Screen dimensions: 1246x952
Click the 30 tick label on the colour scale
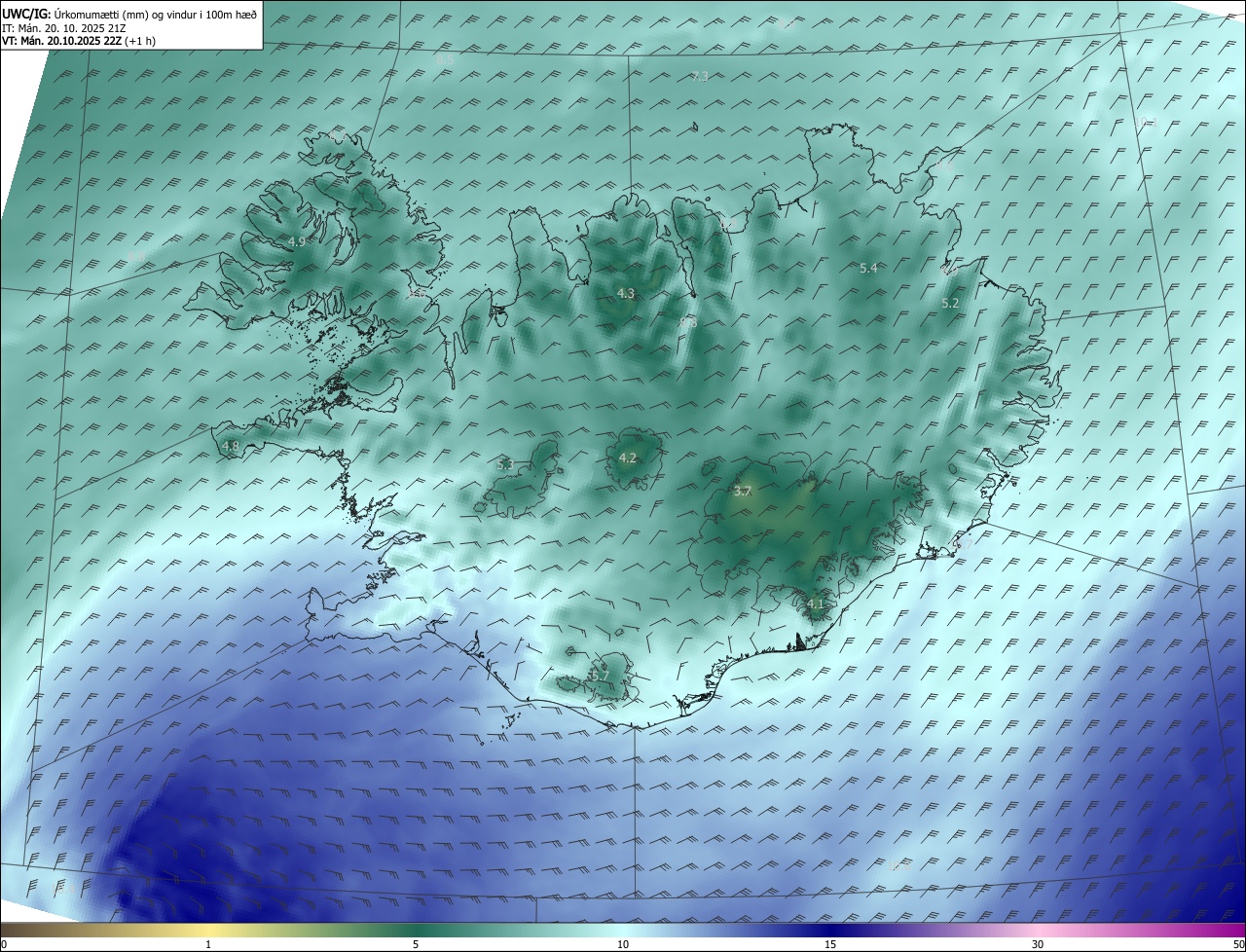tap(1038, 944)
